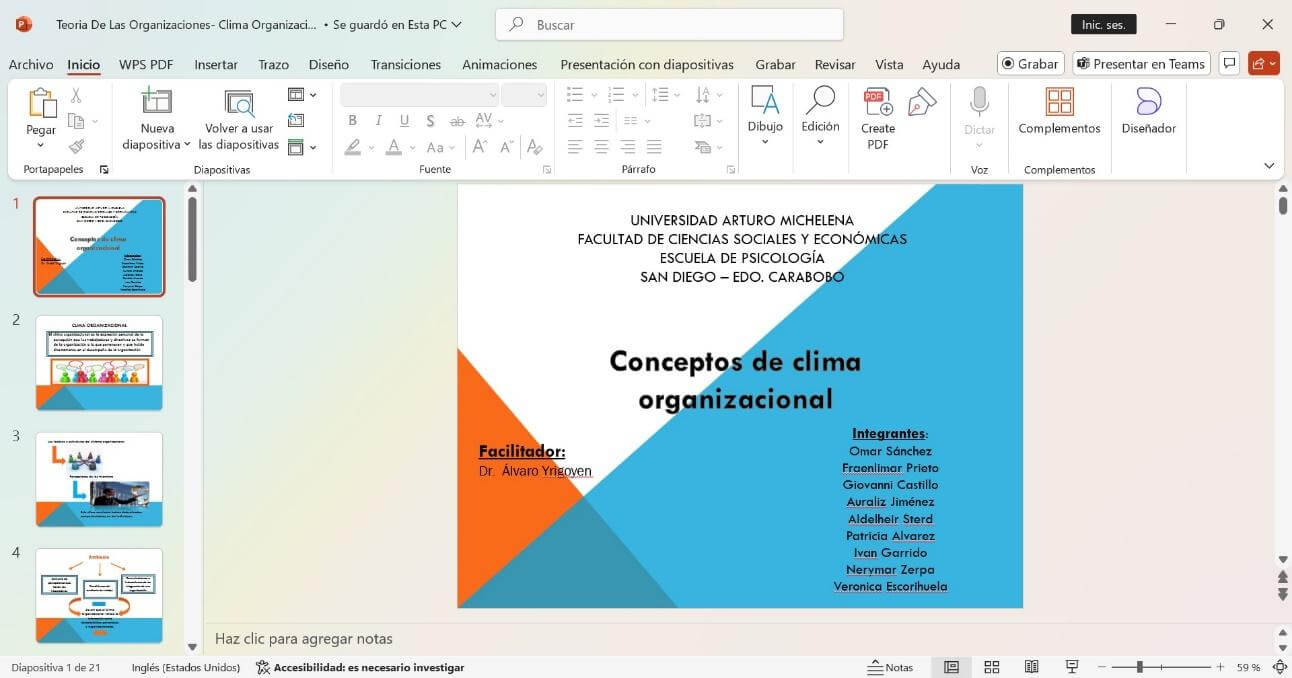Click the Inic. ses. sign-in button
Viewport: 1292px width, 678px height.
click(x=1103, y=24)
